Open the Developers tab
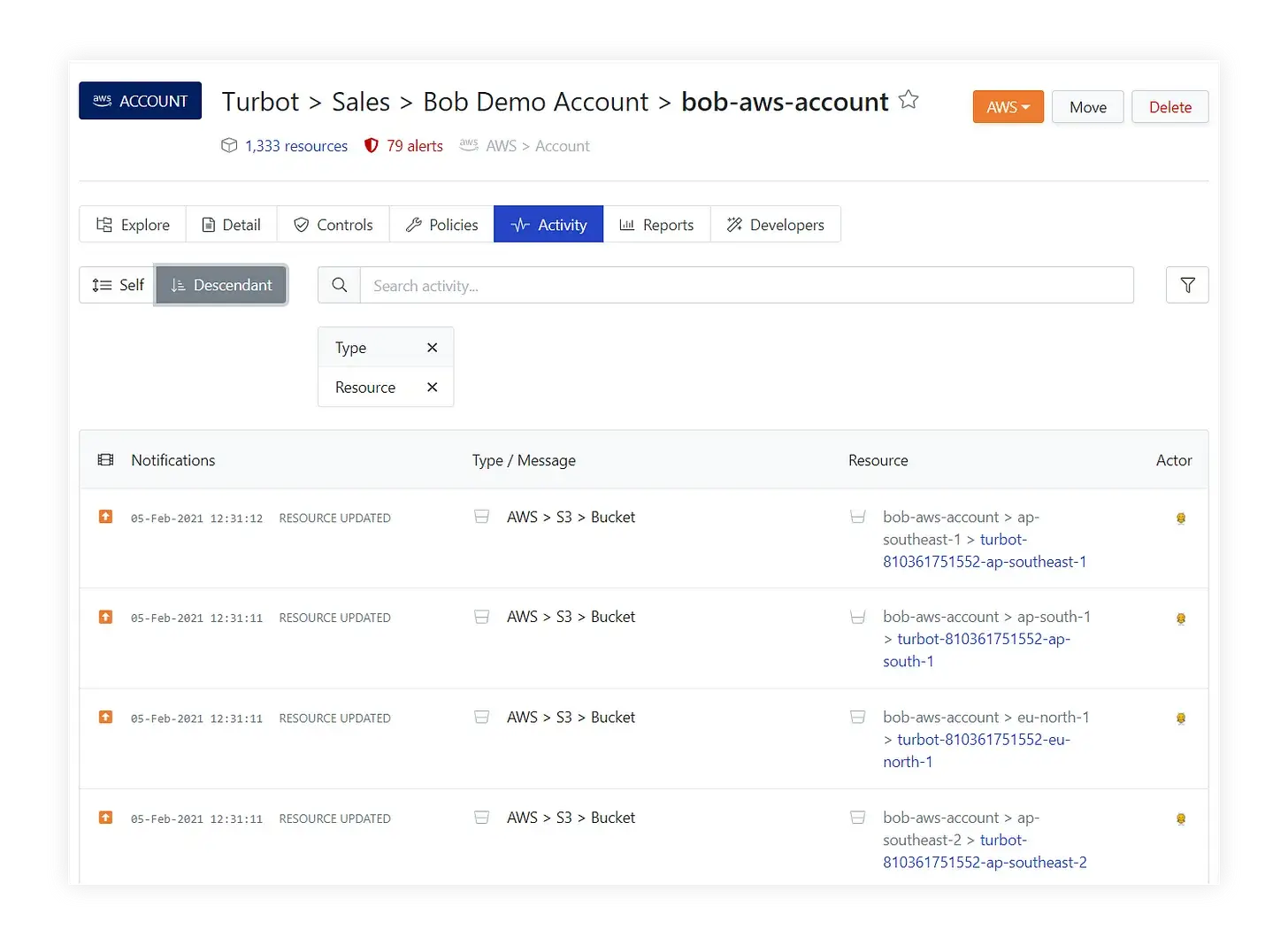The height and width of the screenshot is (945, 1288). coord(775,225)
